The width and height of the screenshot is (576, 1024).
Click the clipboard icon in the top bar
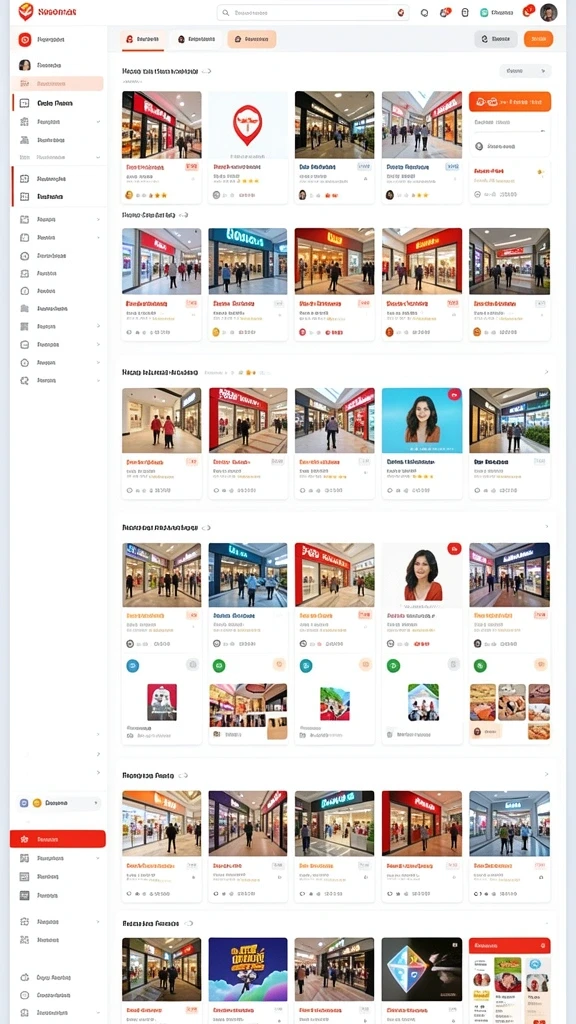pos(465,12)
